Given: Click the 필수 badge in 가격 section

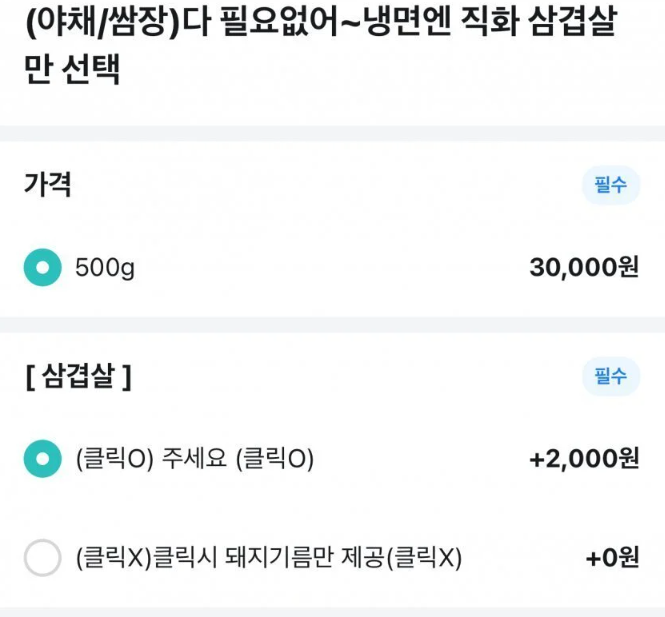Looking at the screenshot, I should click(610, 185).
